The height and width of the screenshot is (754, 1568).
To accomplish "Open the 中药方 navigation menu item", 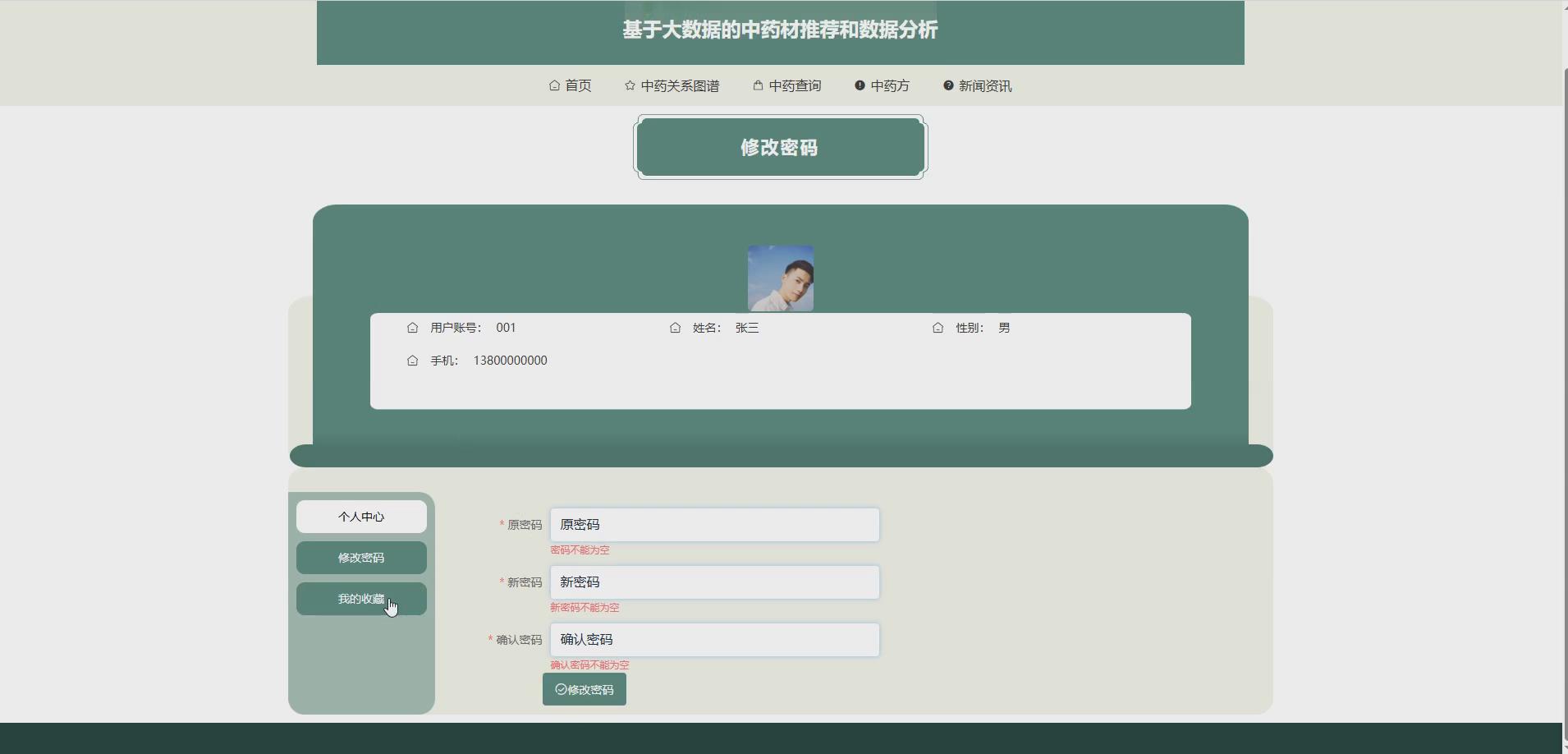I will tap(890, 85).
